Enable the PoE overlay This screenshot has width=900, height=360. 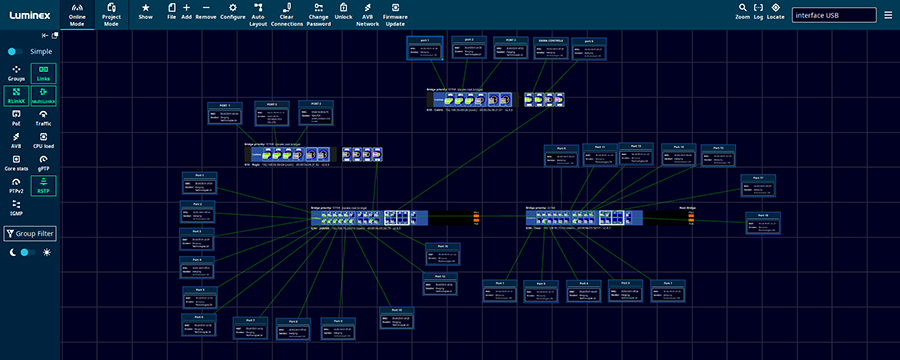coord(17,118)
